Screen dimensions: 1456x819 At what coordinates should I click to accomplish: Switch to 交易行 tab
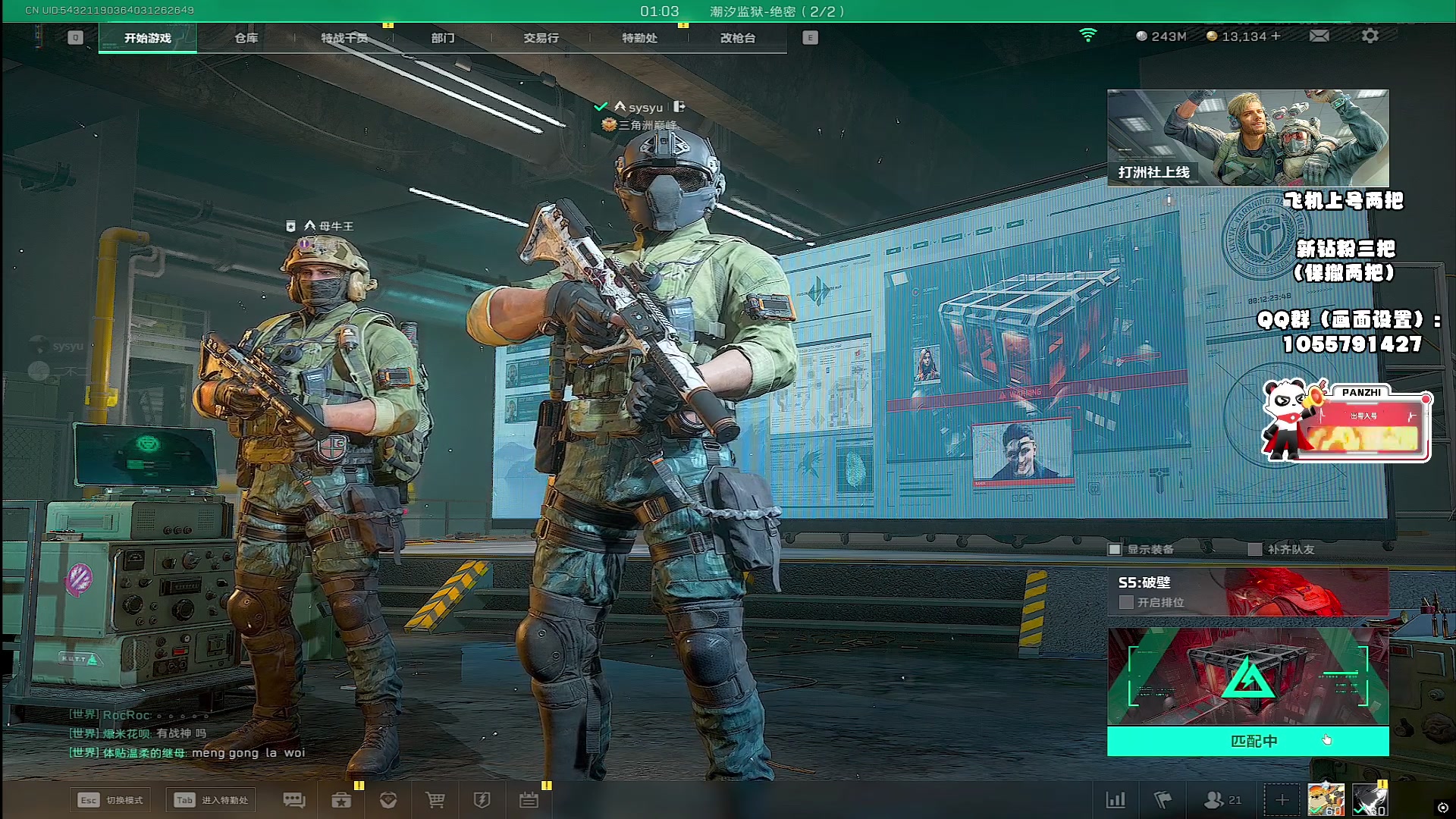[541, 38]
